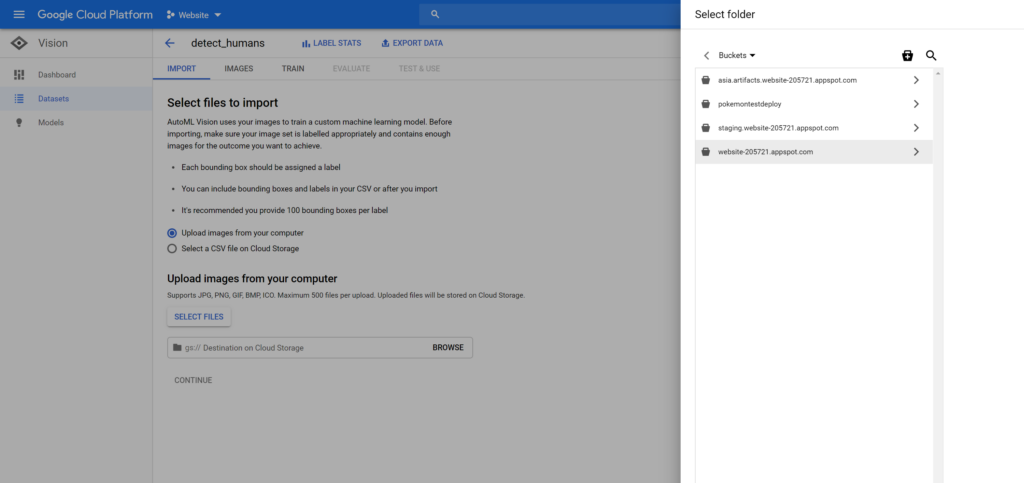1024x483 pixels.
Task: Switch to the TRAIN tab
Action: click(x=293, y=69)
